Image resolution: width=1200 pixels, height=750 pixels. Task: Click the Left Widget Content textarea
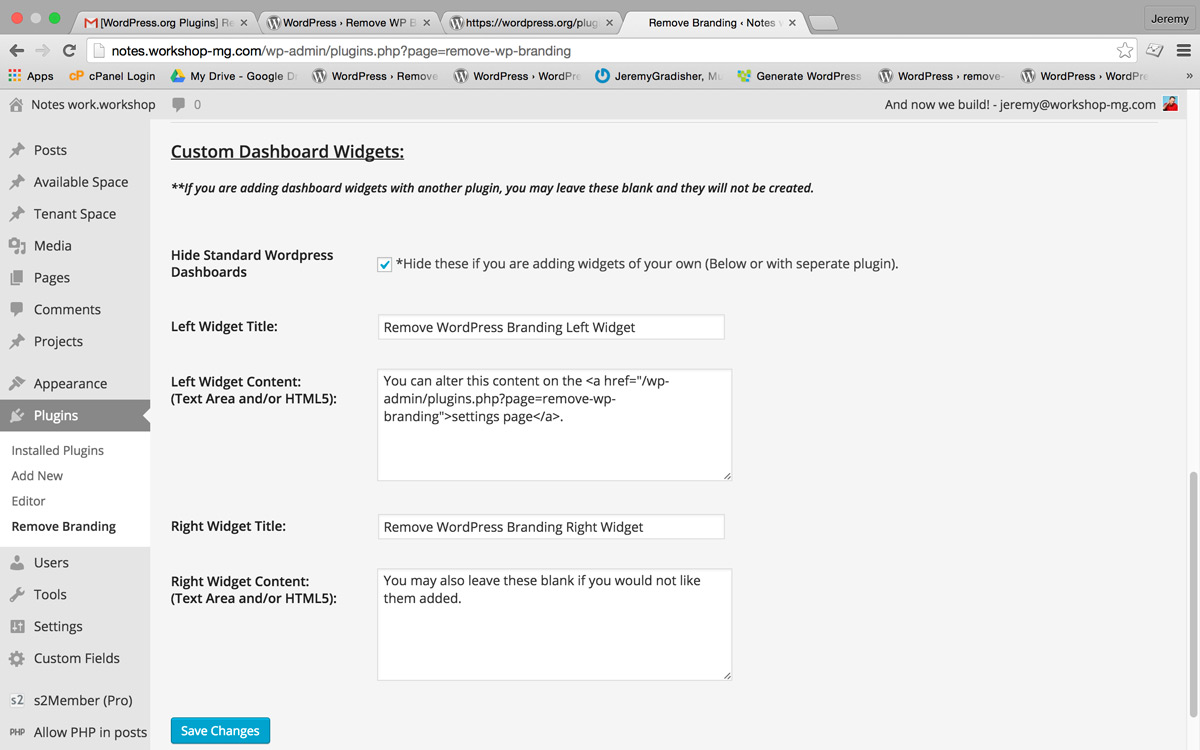click(555, 425)
